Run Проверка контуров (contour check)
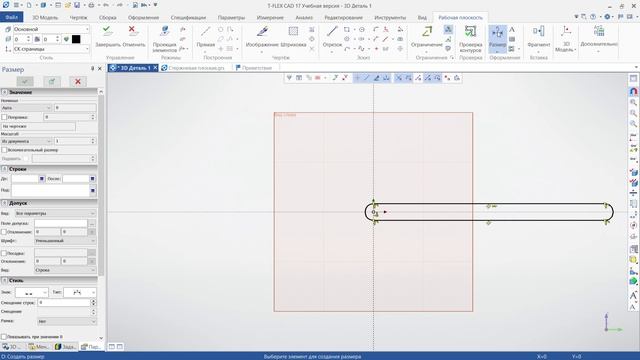 pos(470,39)
